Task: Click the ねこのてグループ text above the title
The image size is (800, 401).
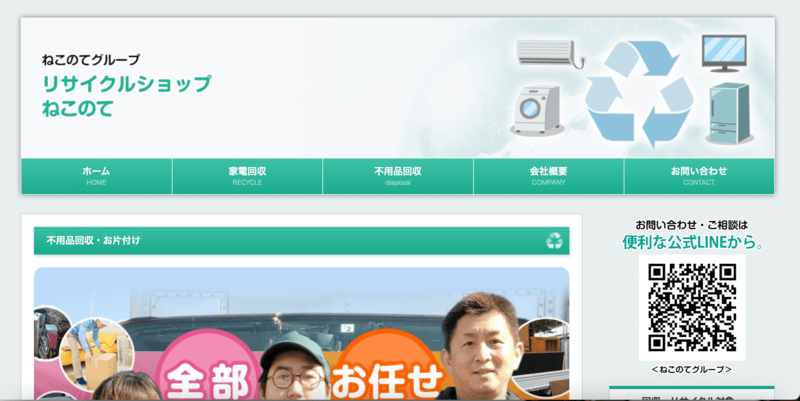Action: pyautogui.click(x=90, y=60)
